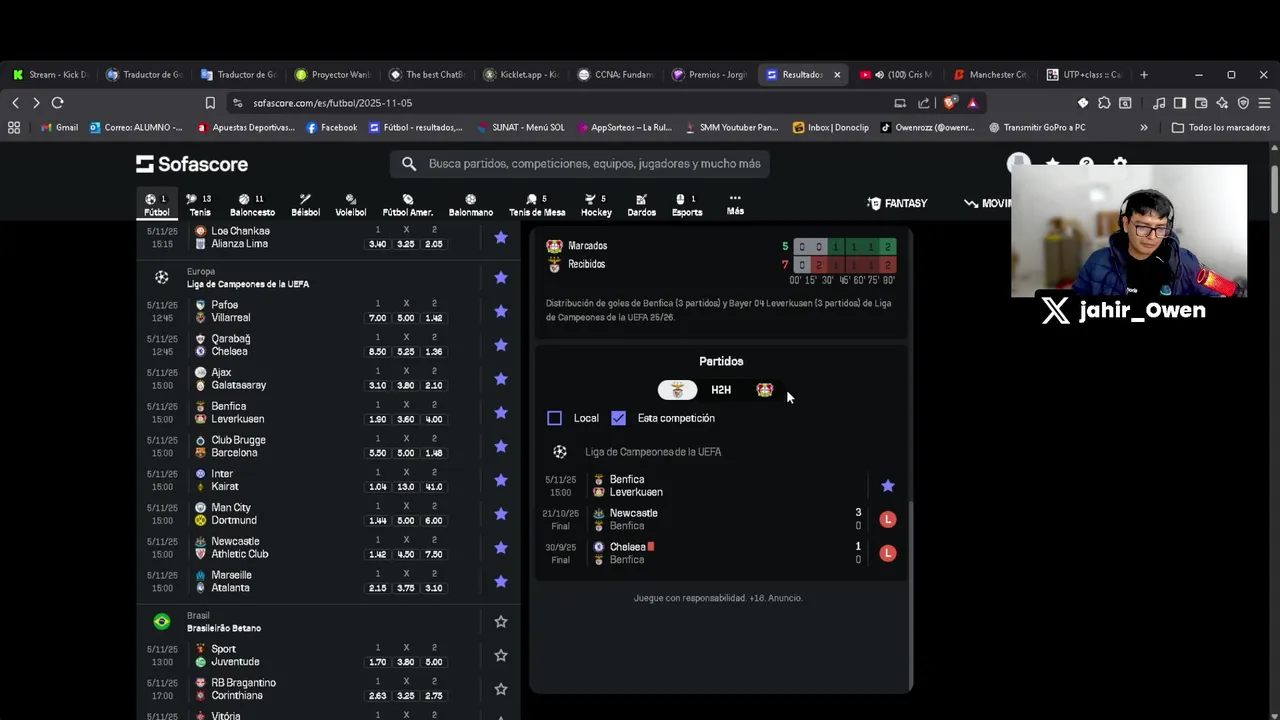This screenshot has height=720, width=1280.
Task: Open the Béisbol sport tab
Action: [x=305, y=205]
